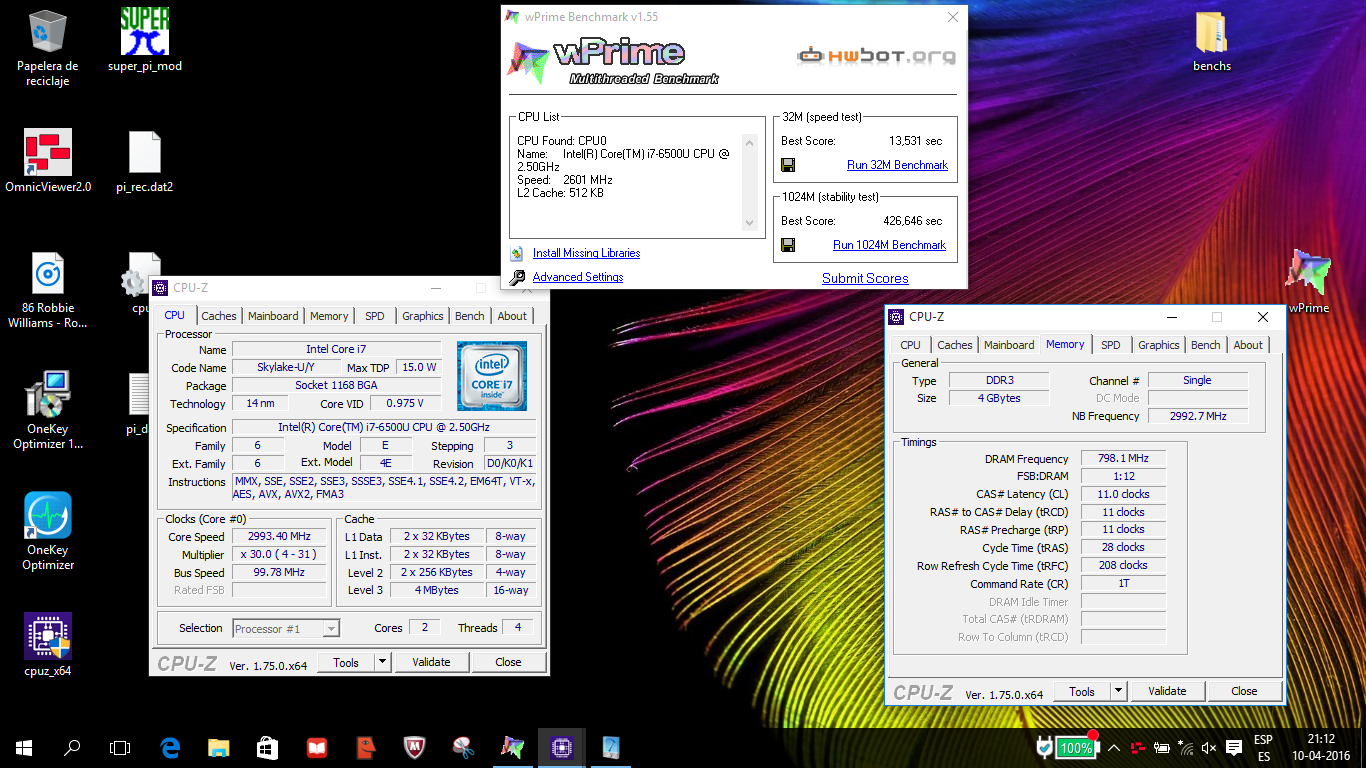Switch to Caches tab in left CPU-Z
This screenshot has height=768, width=1366.
coord(219,316)
